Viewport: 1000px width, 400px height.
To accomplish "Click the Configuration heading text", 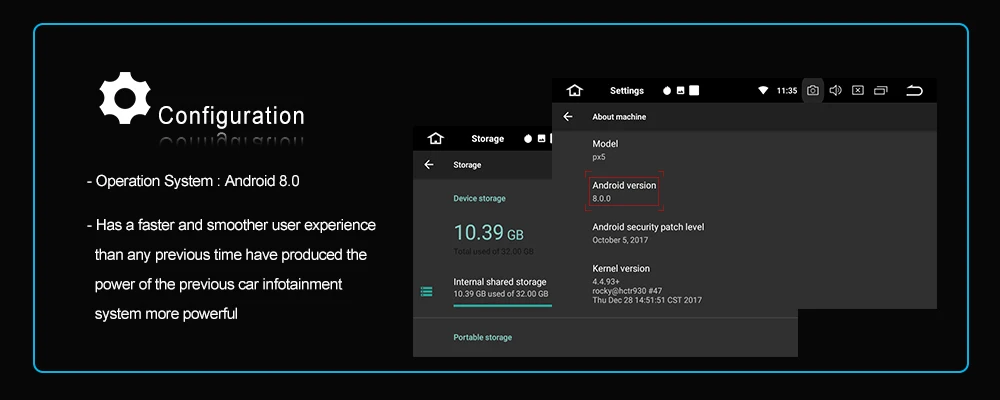I will pos(231,116).
